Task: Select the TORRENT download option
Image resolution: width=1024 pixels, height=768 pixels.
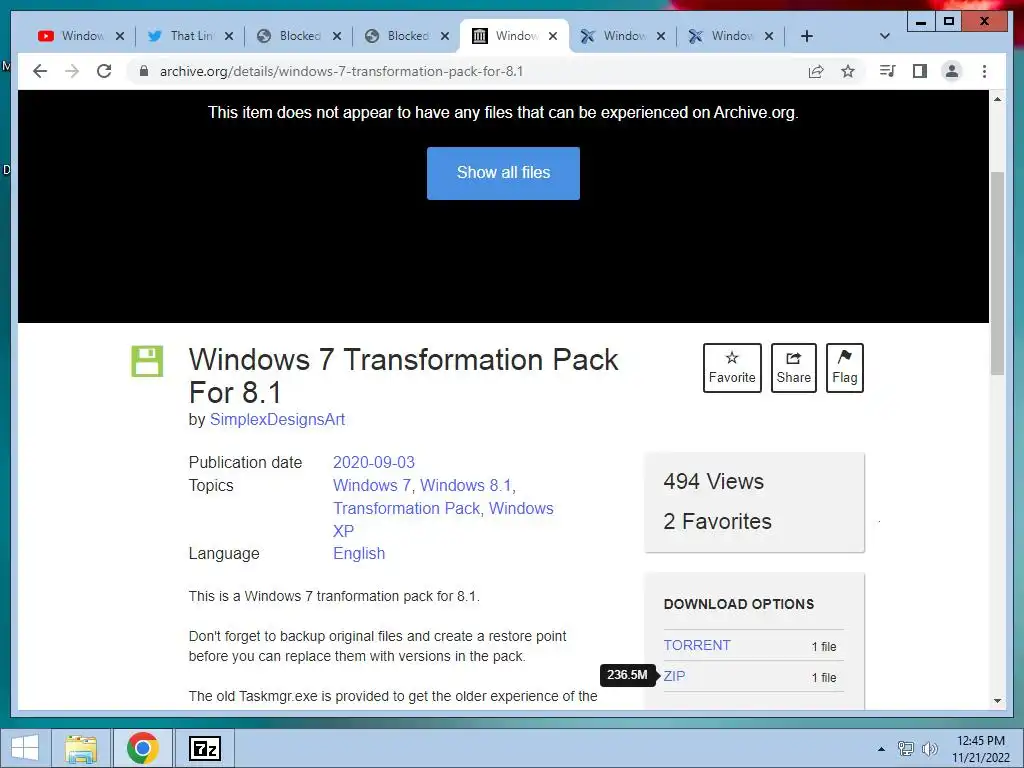Action: point(697,645)
